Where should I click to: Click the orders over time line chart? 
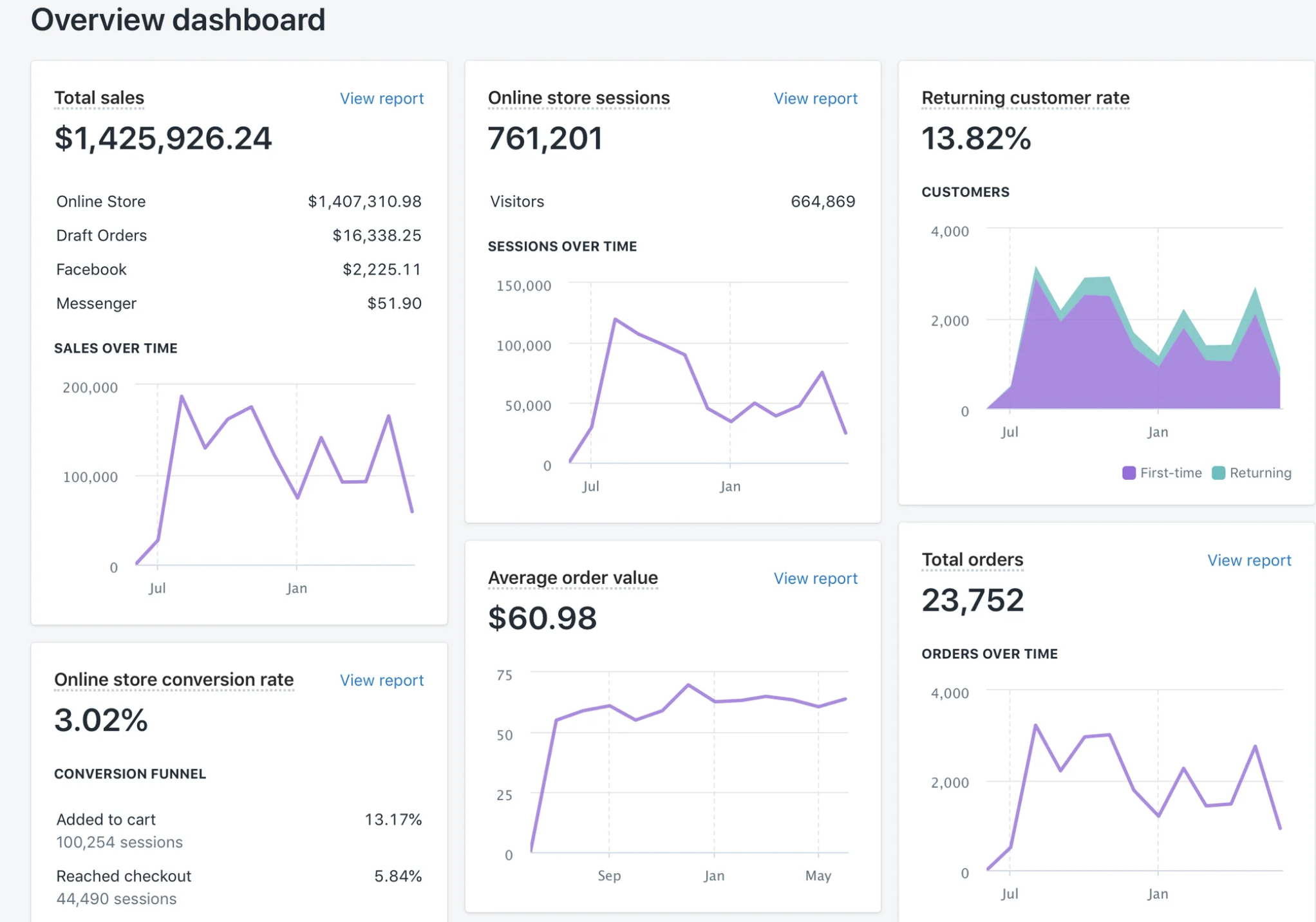[1134, 780]
